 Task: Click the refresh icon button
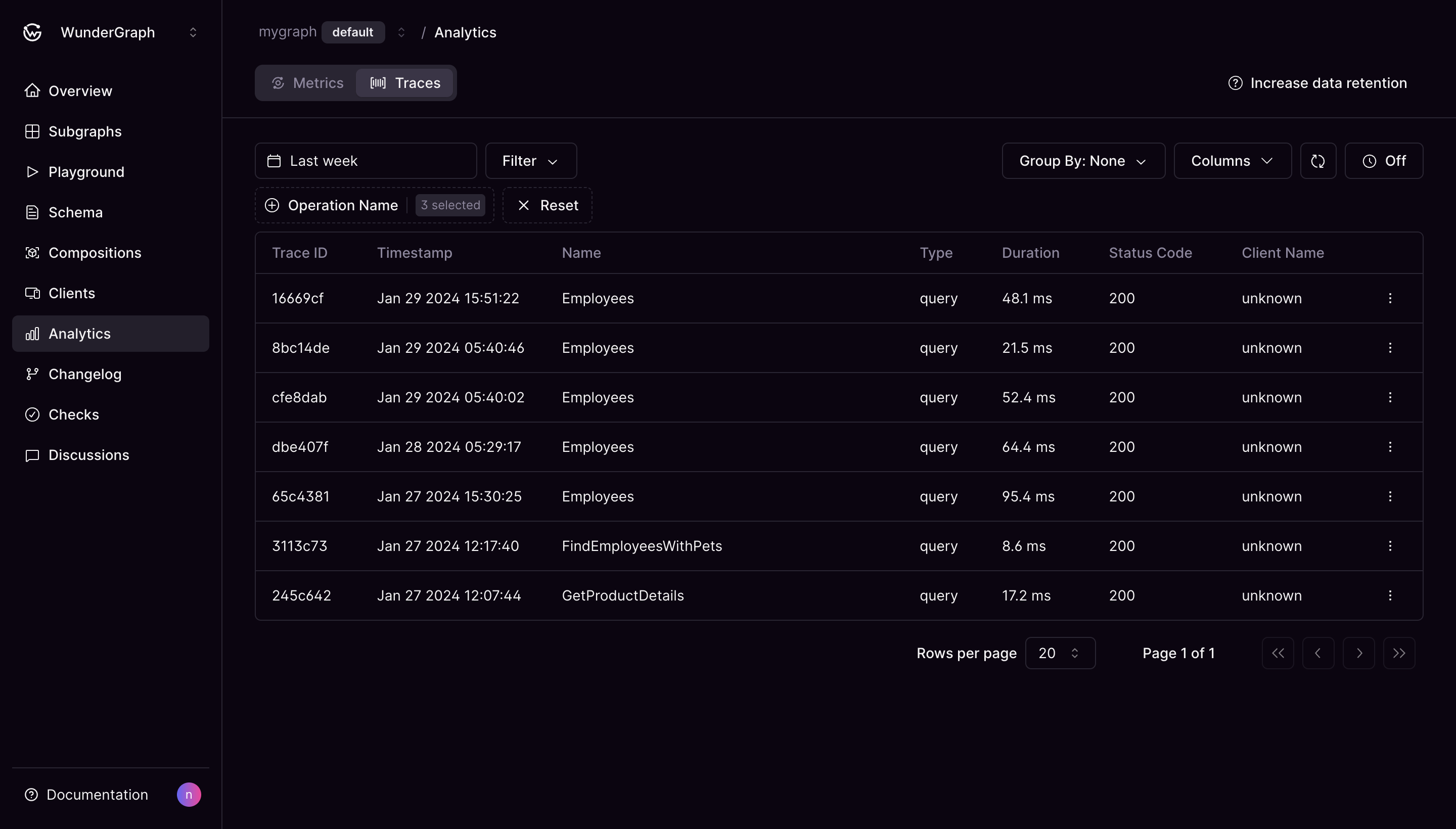(1317, 161)
